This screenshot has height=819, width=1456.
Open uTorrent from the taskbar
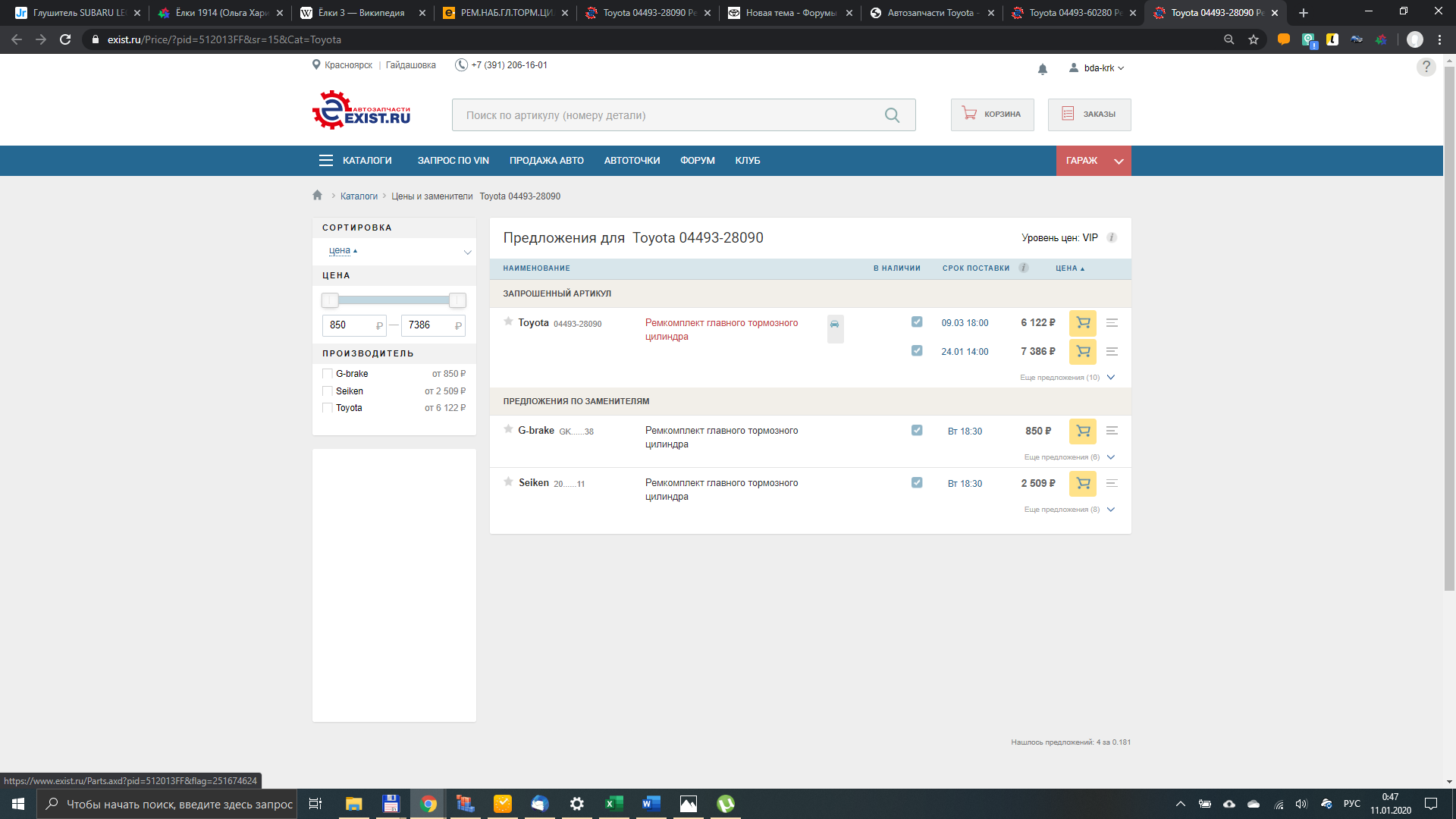(x=726, y=804)
